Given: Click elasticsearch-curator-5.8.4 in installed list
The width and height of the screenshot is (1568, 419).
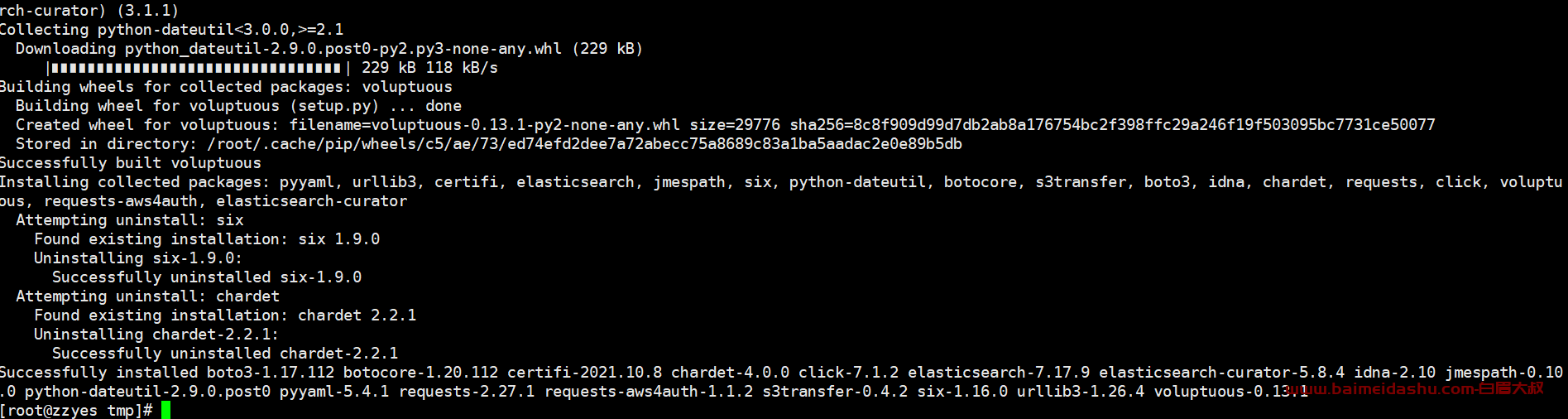Looking at the screenshot, I should (x=1221, y=373).
